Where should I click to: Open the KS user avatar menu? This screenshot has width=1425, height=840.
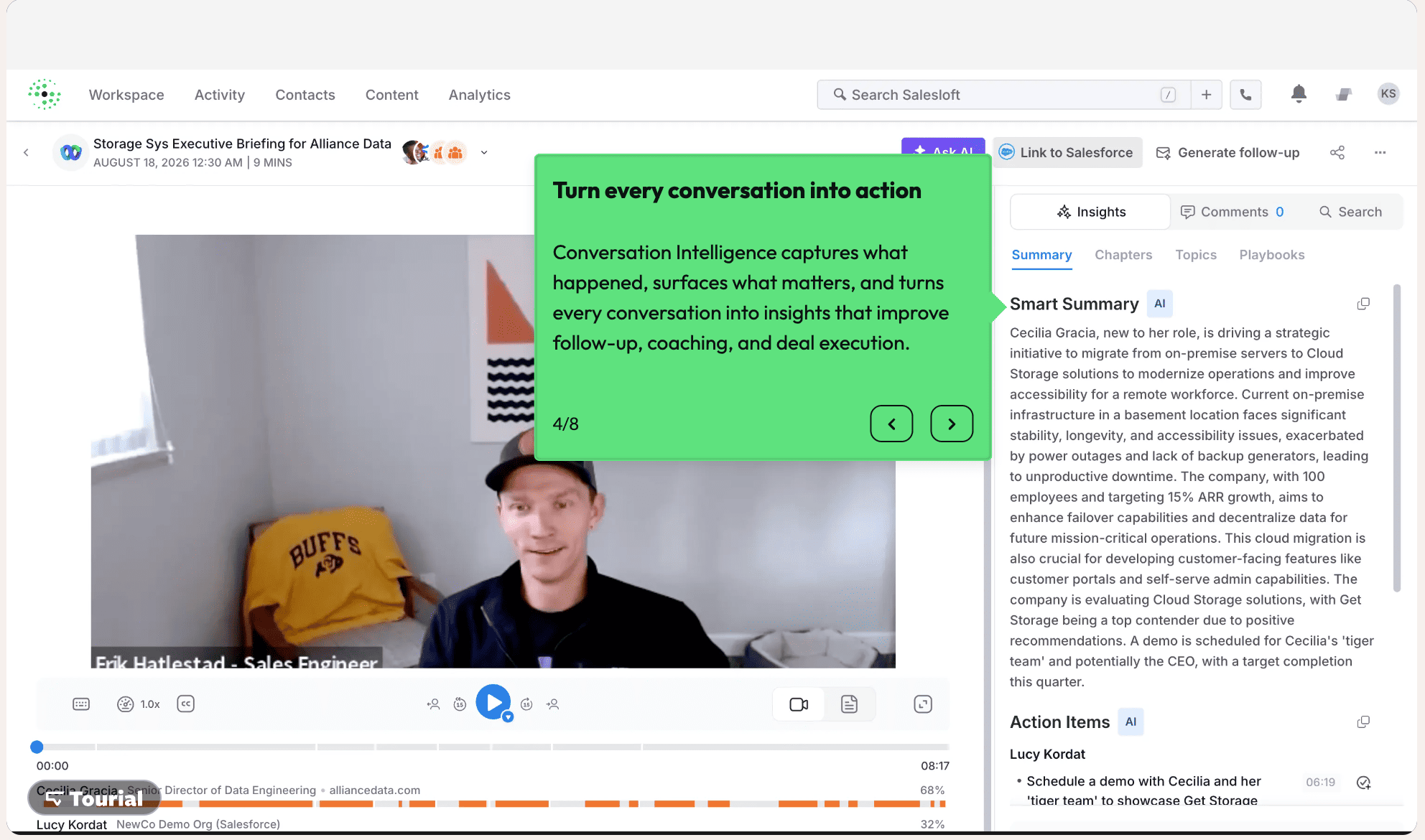coord(1388,94)
